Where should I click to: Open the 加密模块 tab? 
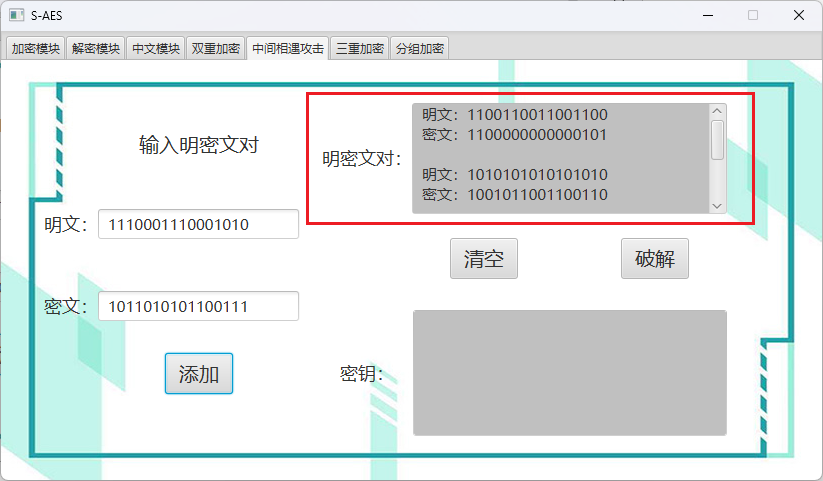pyautogui.click(x=36, y=48)
